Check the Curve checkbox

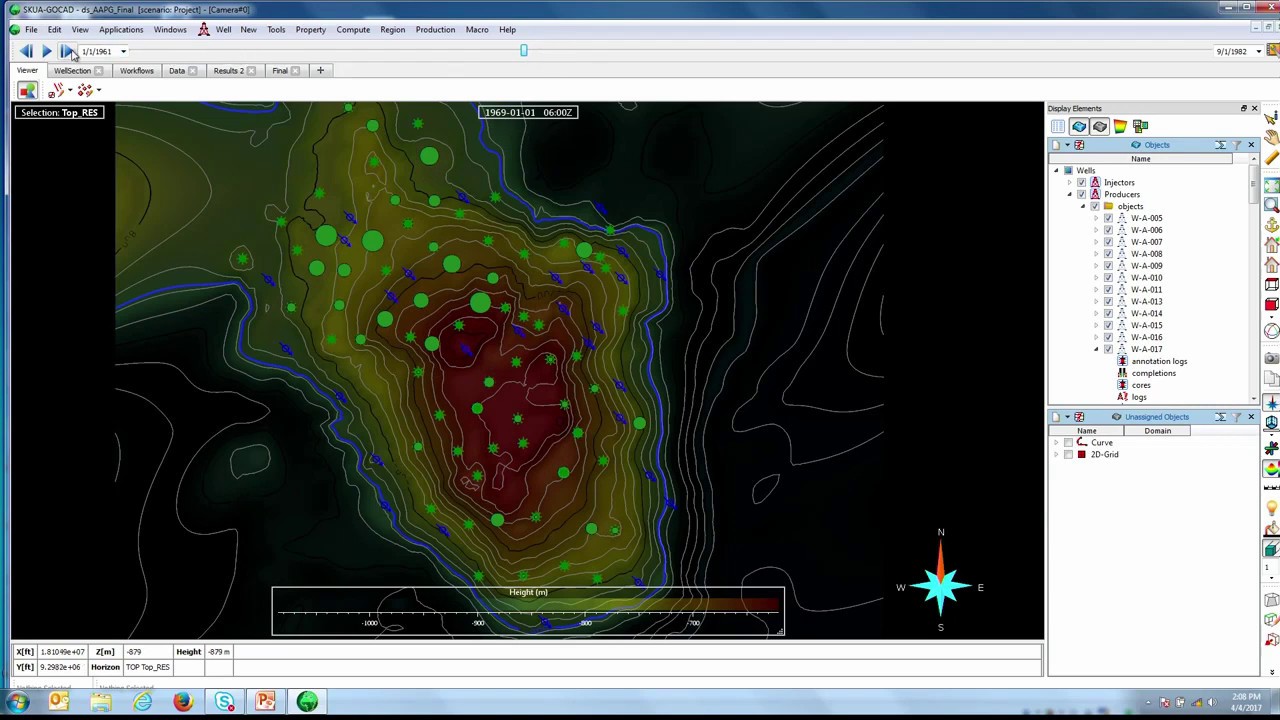pos(1068,443)
